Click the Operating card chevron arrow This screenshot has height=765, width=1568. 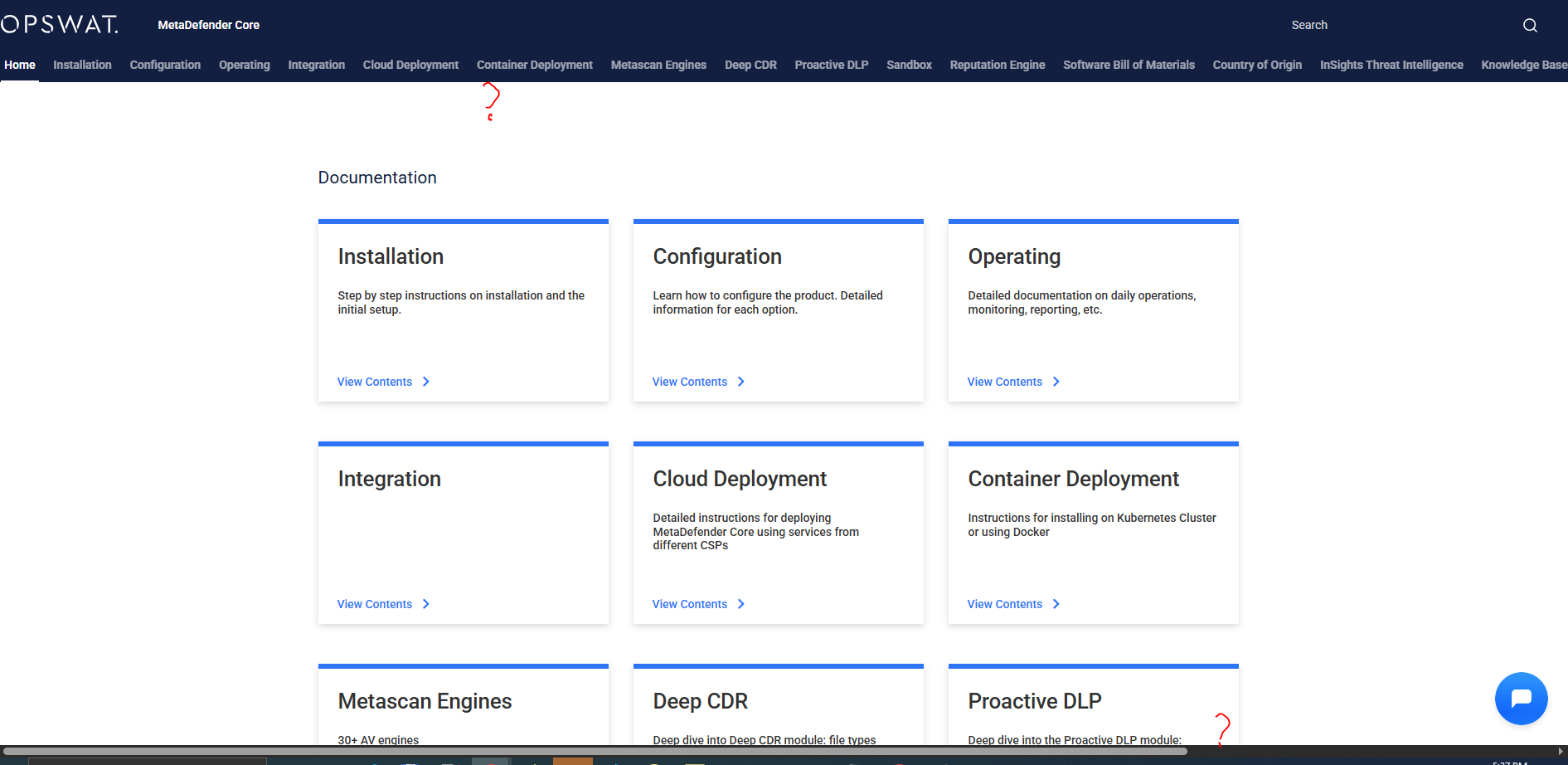[1056, 382]
